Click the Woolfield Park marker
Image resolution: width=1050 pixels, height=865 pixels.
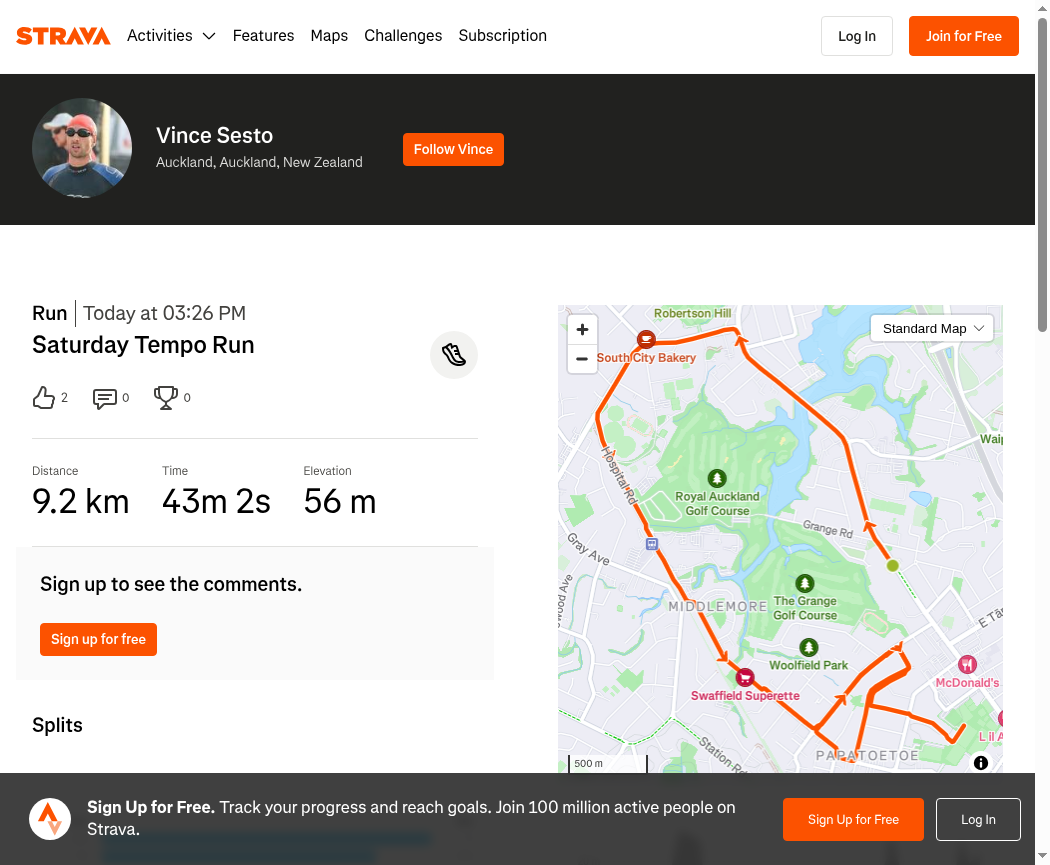809,647
